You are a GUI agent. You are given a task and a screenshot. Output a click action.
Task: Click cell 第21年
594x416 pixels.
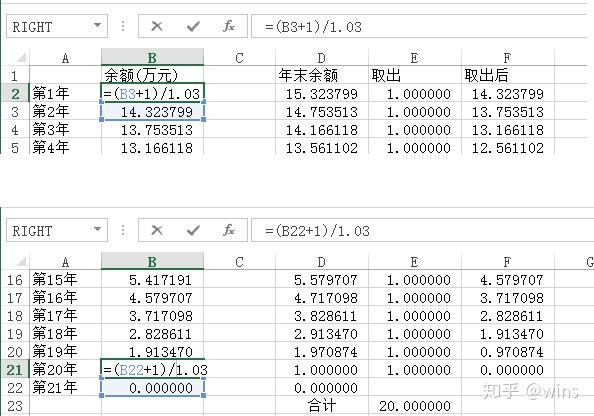tap(65, 388)
